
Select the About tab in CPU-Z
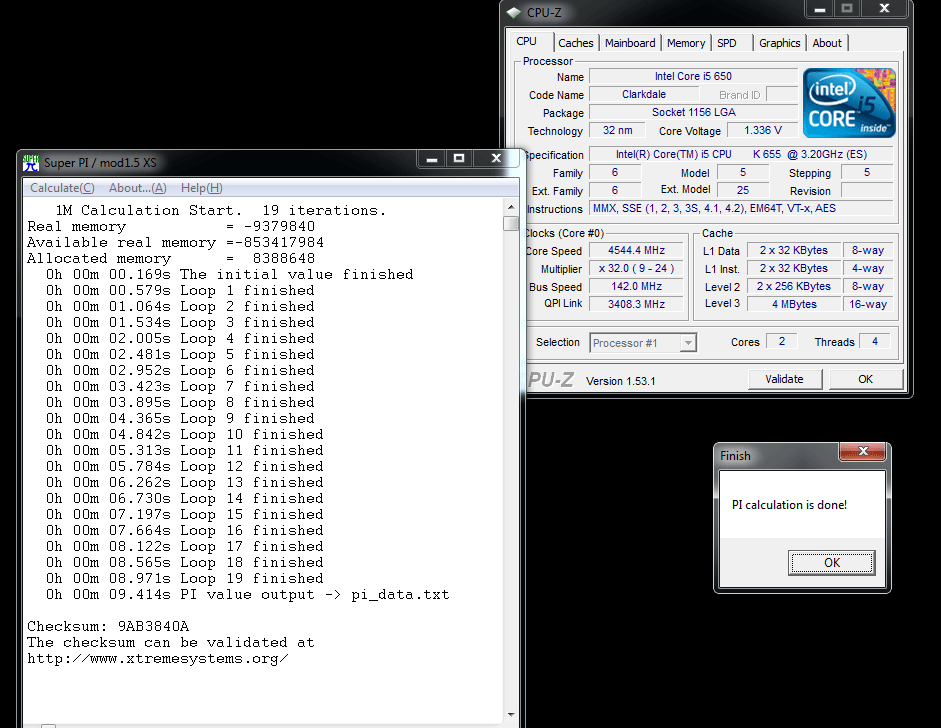[827, 43]
